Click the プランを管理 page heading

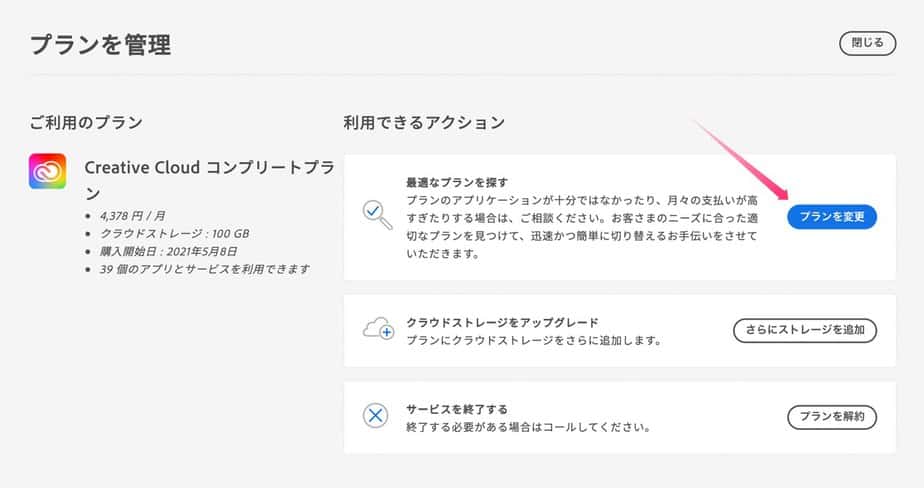(x=100, y=45)
